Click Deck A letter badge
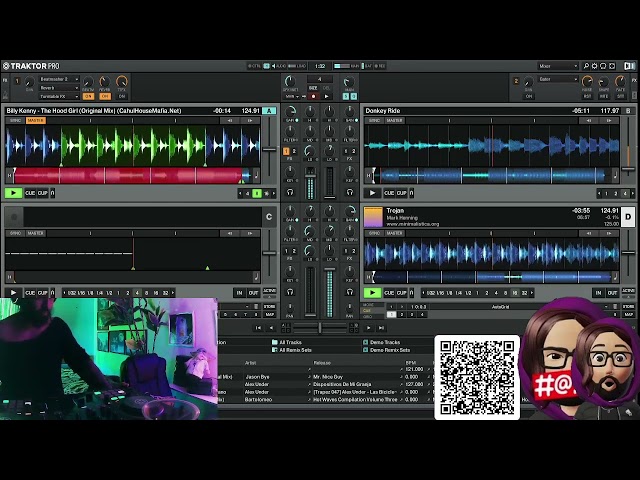Screen dimensions: 640x480 [x=269, y=111]
